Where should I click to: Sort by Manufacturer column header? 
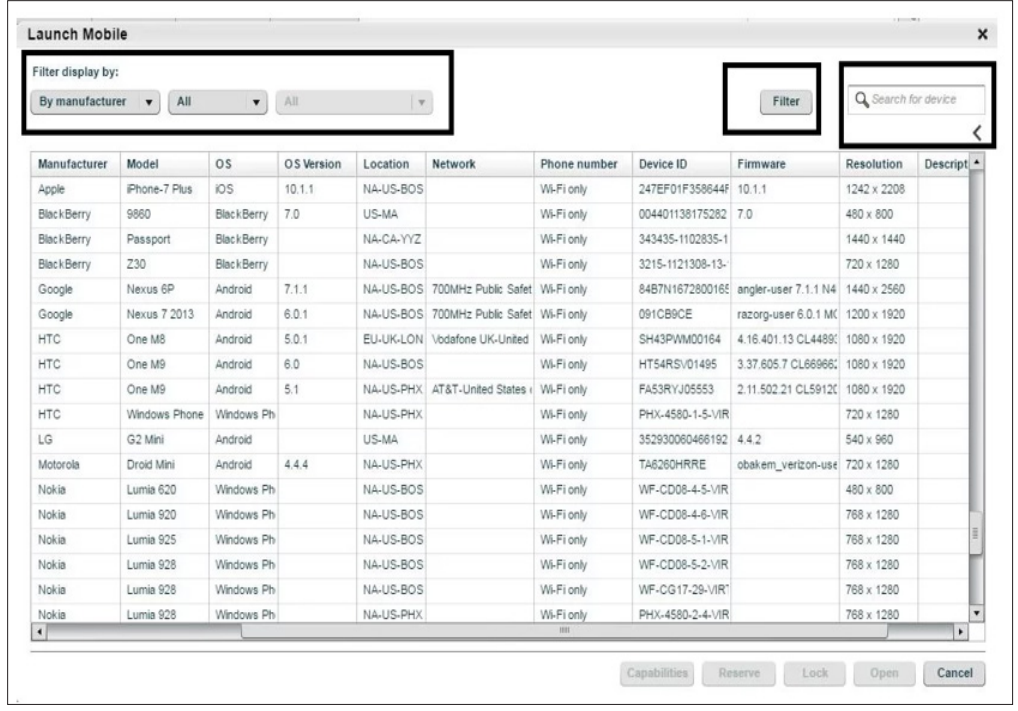pos(75,164)
